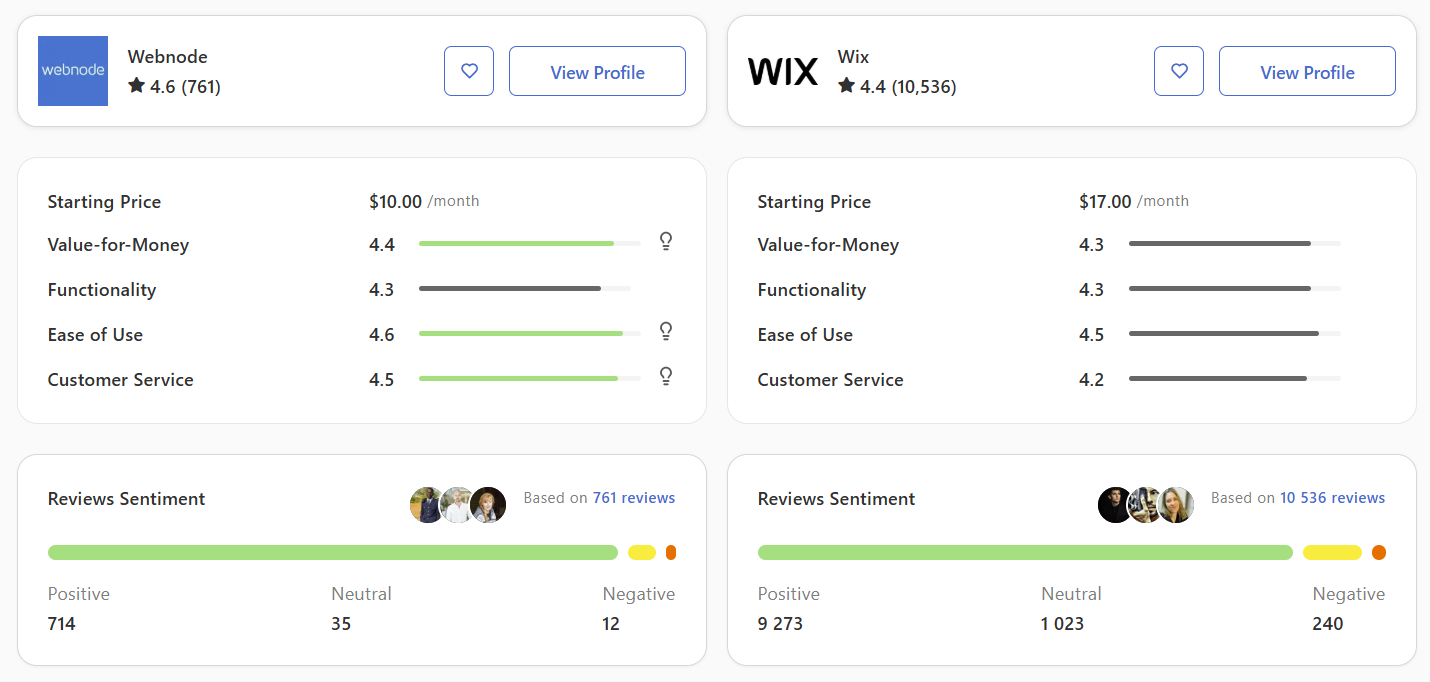Click Wix reviewer avatars group

click(x=1146, y=505)
